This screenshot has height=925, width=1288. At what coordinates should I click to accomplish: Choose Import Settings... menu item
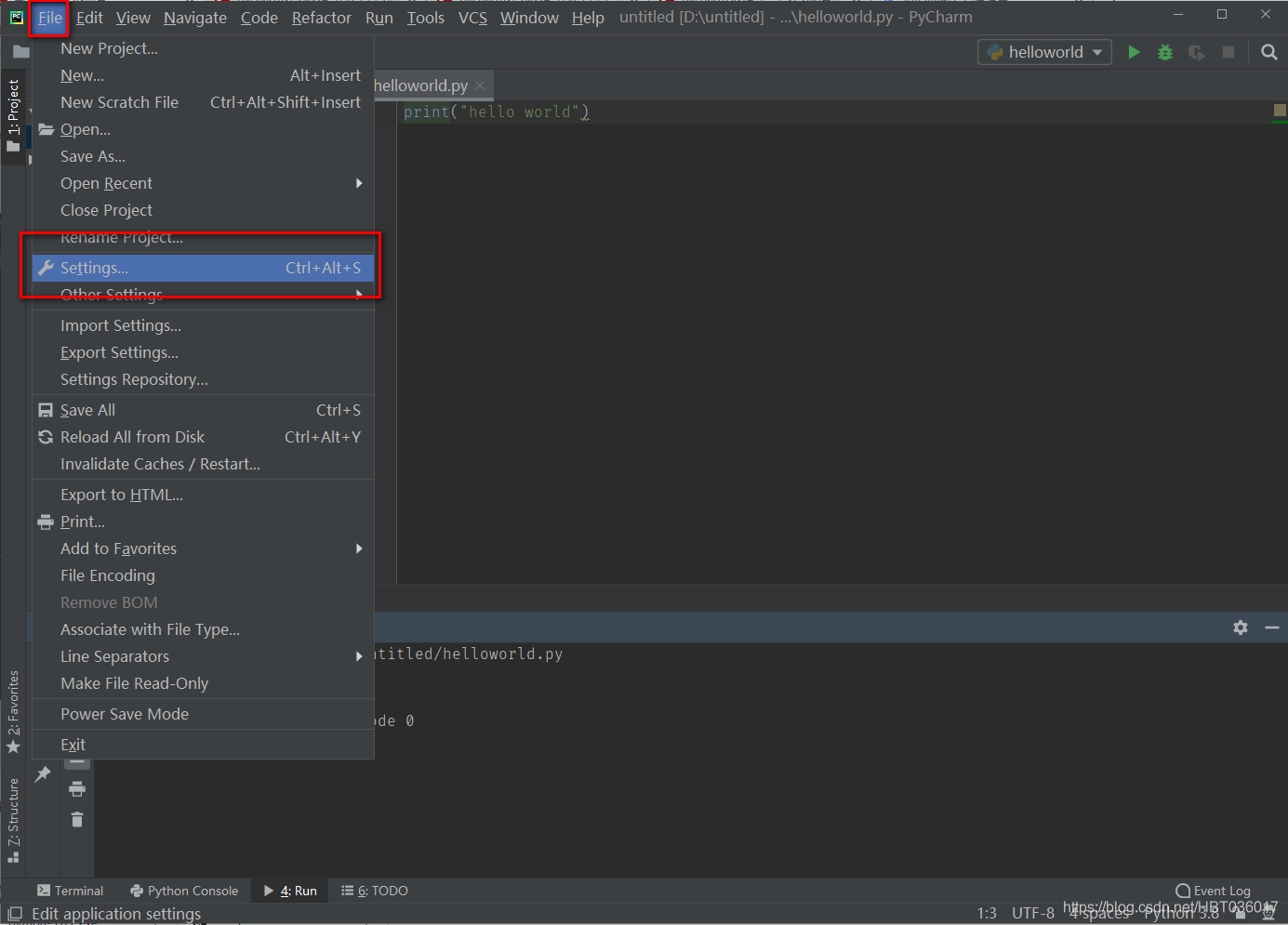(203, 325)
